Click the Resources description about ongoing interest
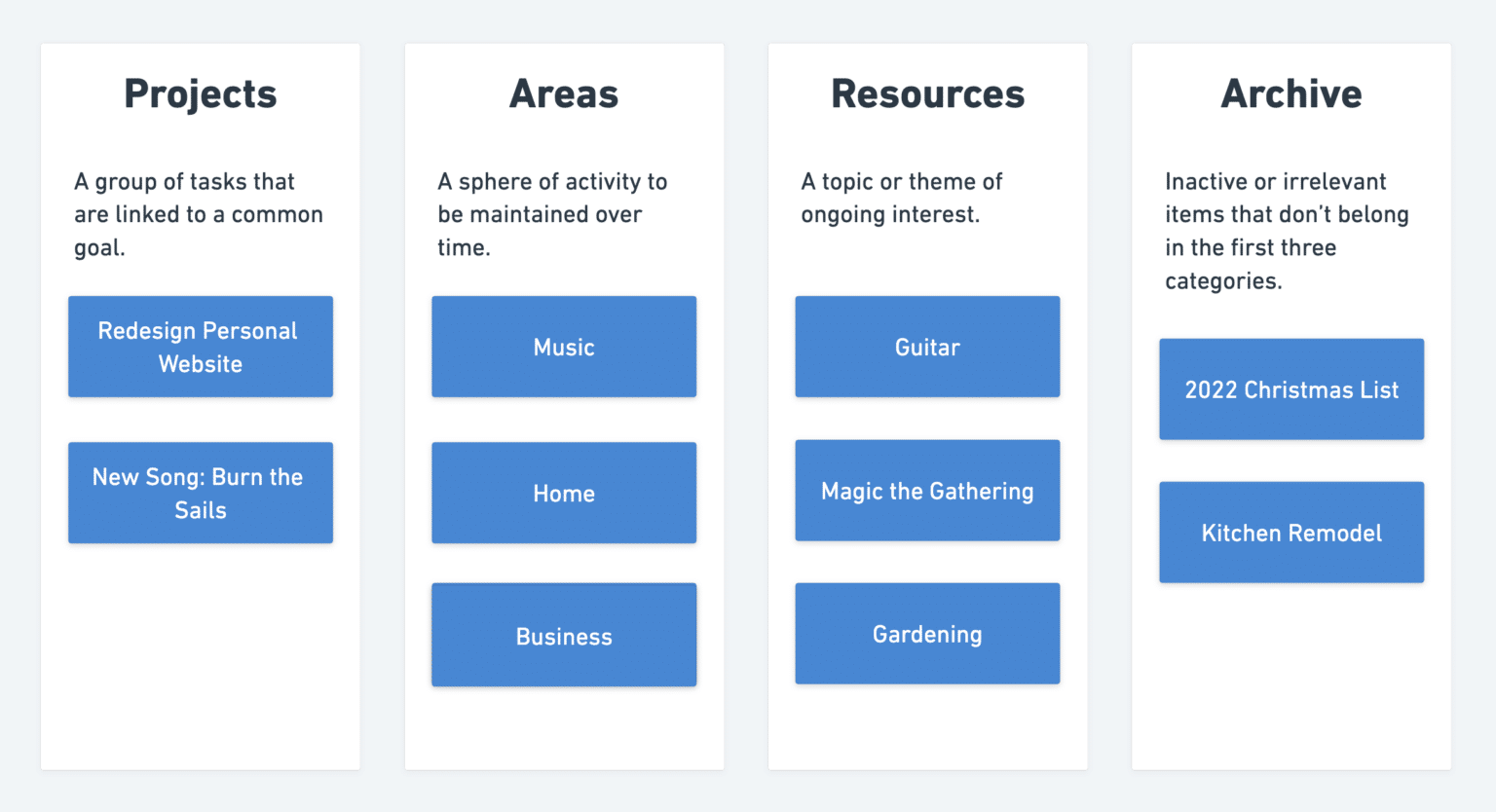The height and width of the screenshot is (812, 1496). pyautogui.click(x=901, y=198)
